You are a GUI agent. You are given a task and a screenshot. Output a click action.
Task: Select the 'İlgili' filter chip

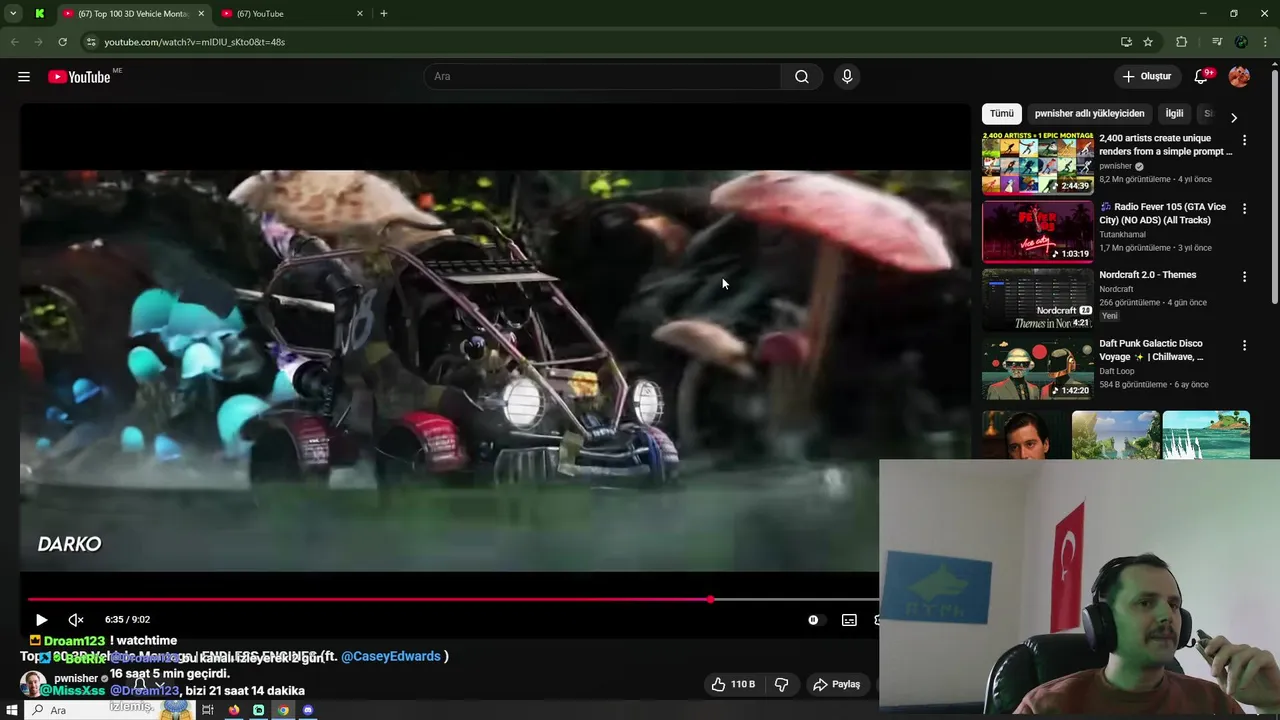tap(1174, 114)
